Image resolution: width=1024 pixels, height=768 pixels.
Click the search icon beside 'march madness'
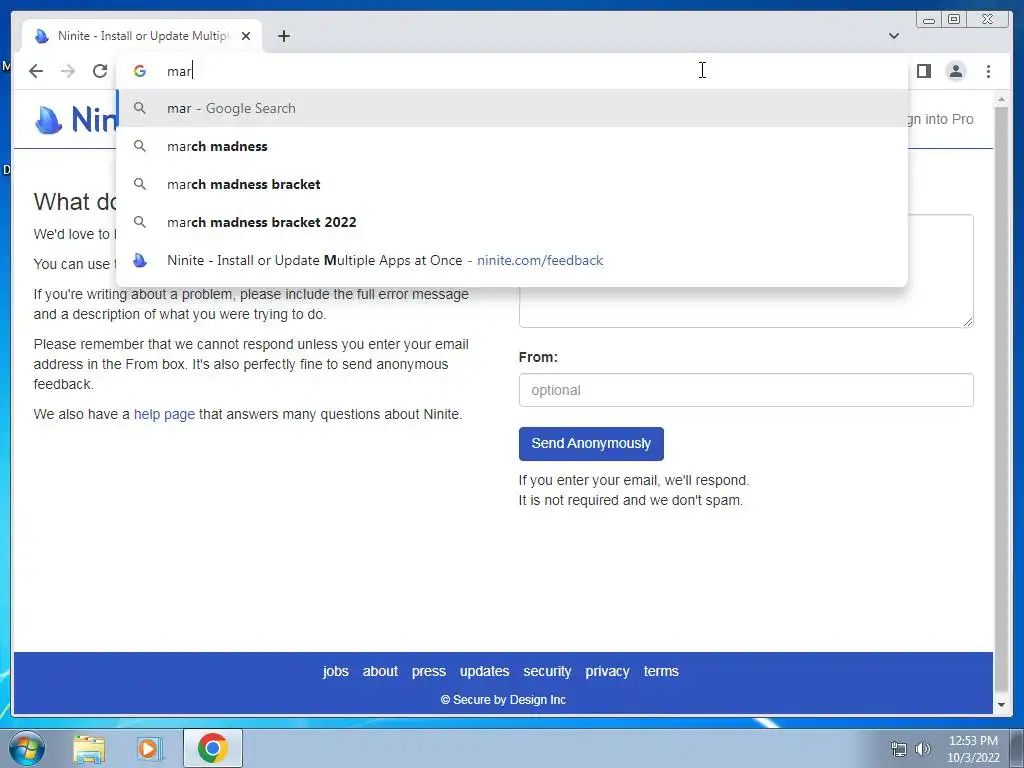[140, 146]
